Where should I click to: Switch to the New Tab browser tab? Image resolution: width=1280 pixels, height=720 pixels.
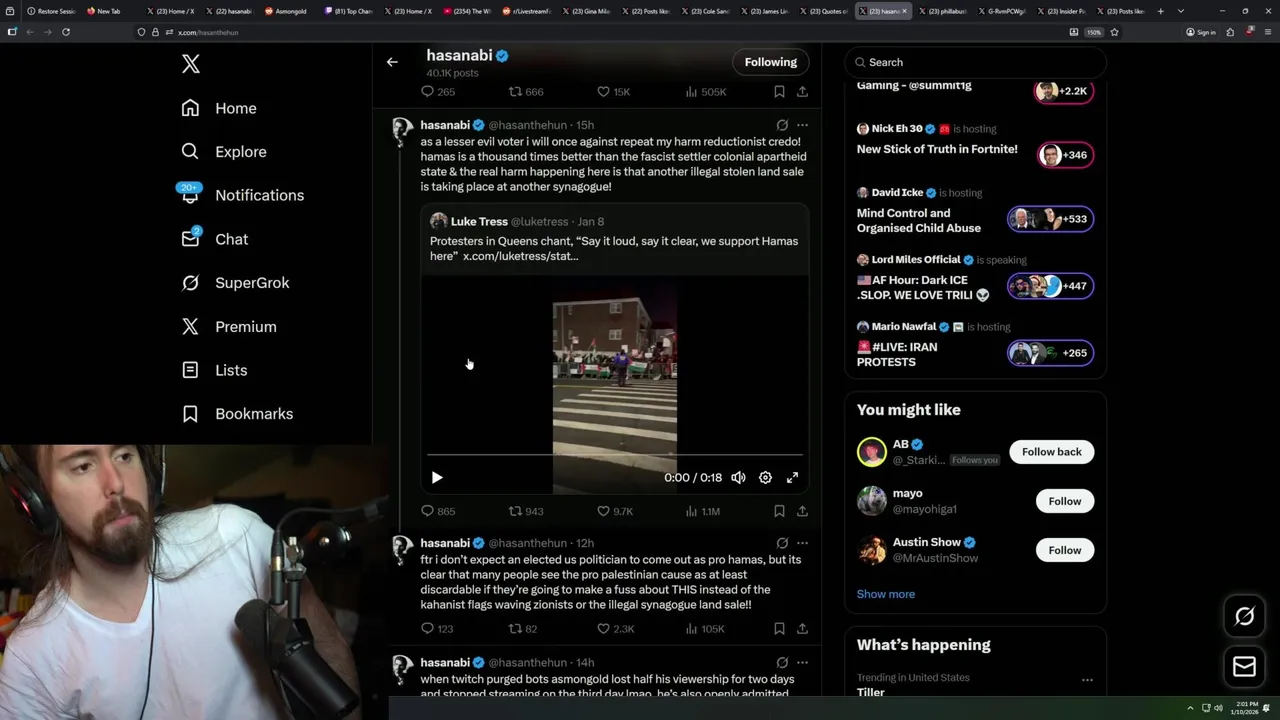pos(107,11)
